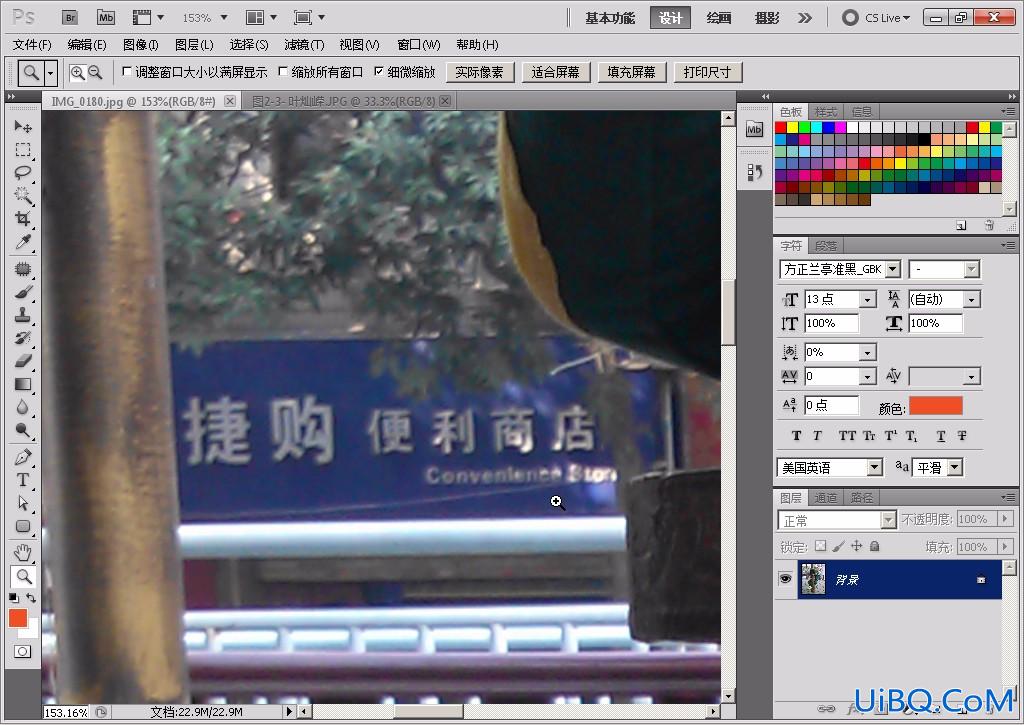Select the History Brush tool
Image resolution: width=1024 pixels, height=725 pixels.
tap(23, 338)
